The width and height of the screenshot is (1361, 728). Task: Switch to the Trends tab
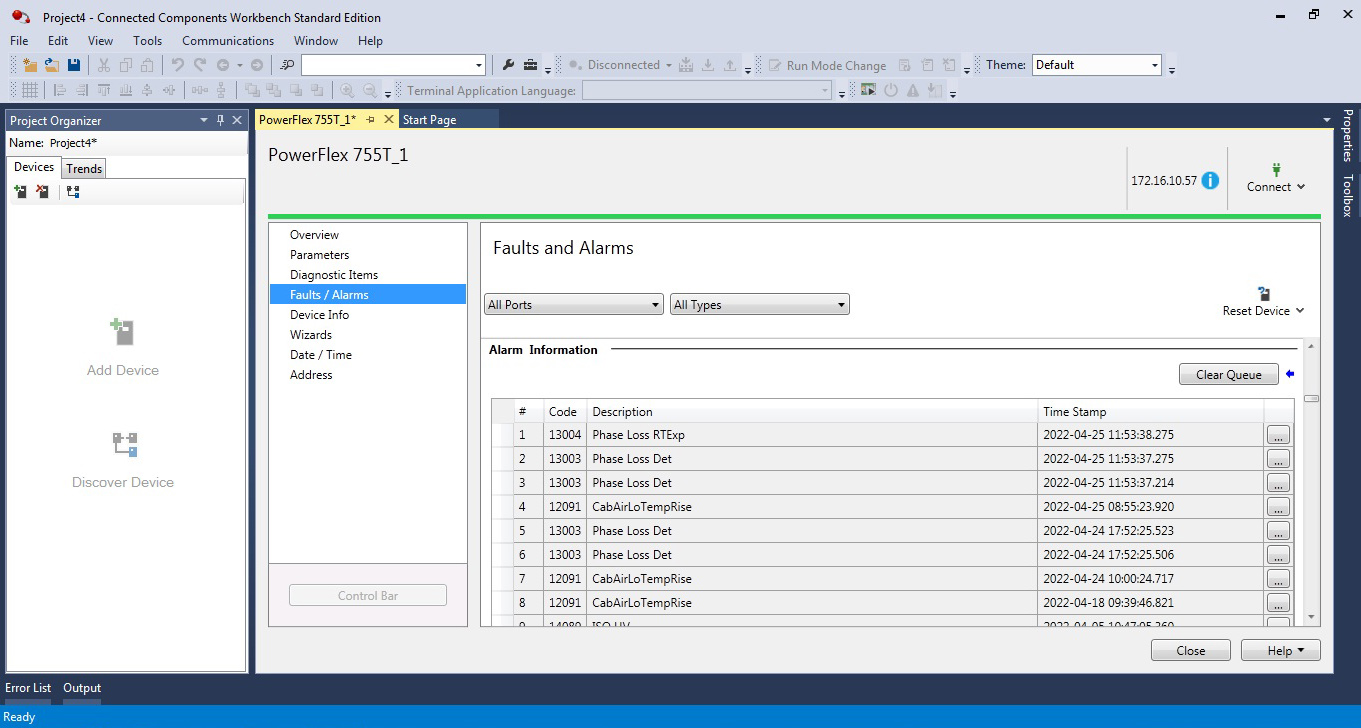(x=84, y=169)
